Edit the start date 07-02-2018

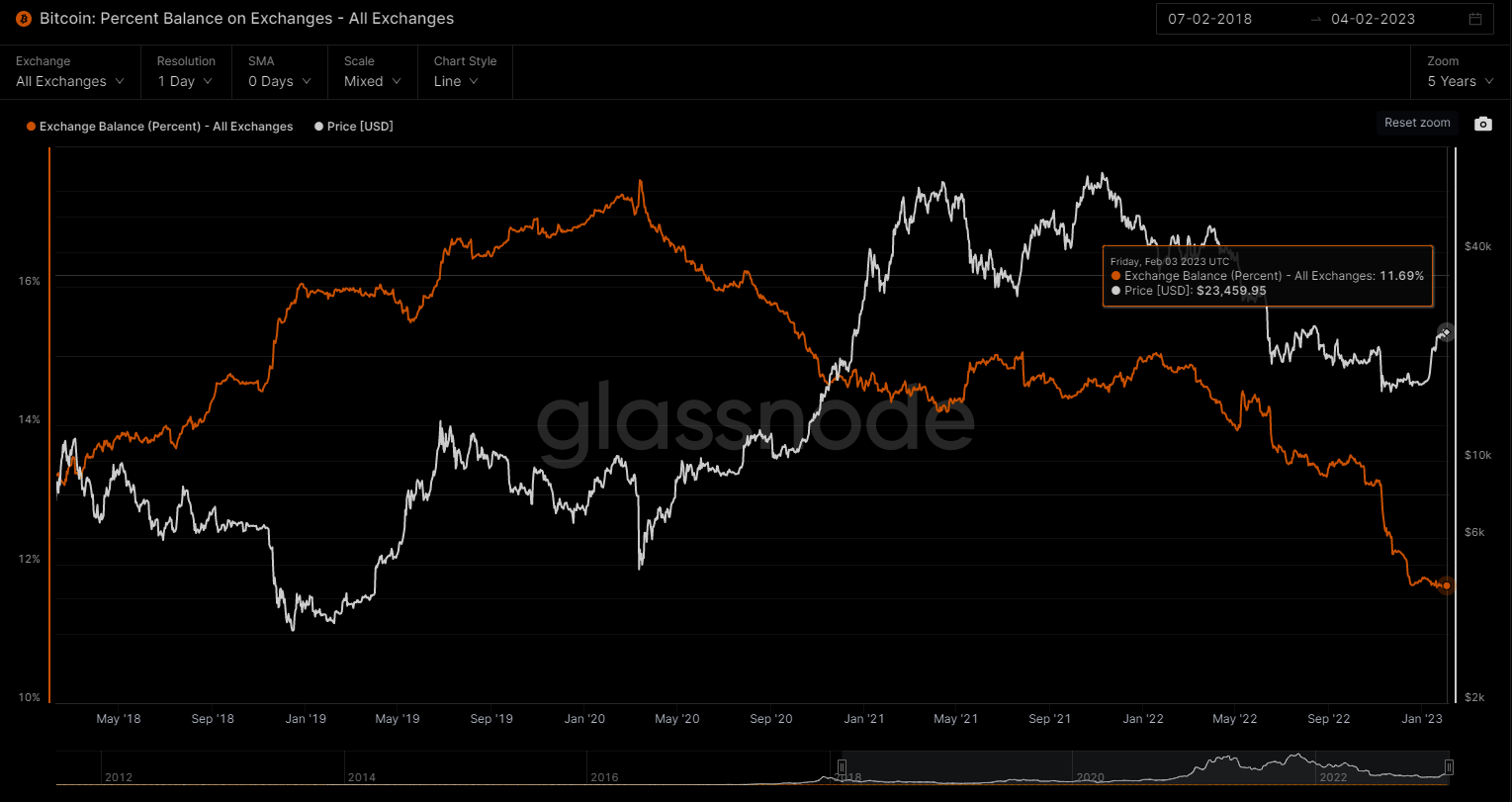pyautogui.click(x=1209, y=19)
